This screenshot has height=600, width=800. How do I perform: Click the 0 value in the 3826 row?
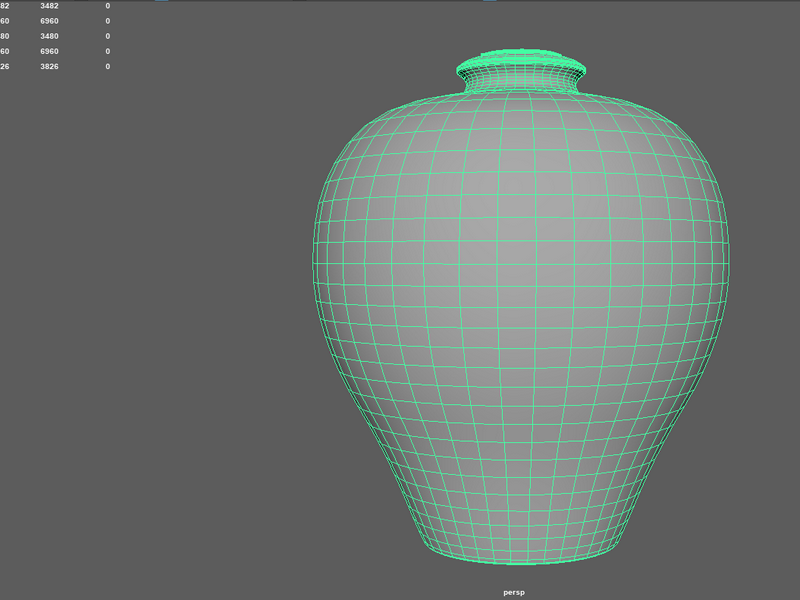(x=108, y=66)
